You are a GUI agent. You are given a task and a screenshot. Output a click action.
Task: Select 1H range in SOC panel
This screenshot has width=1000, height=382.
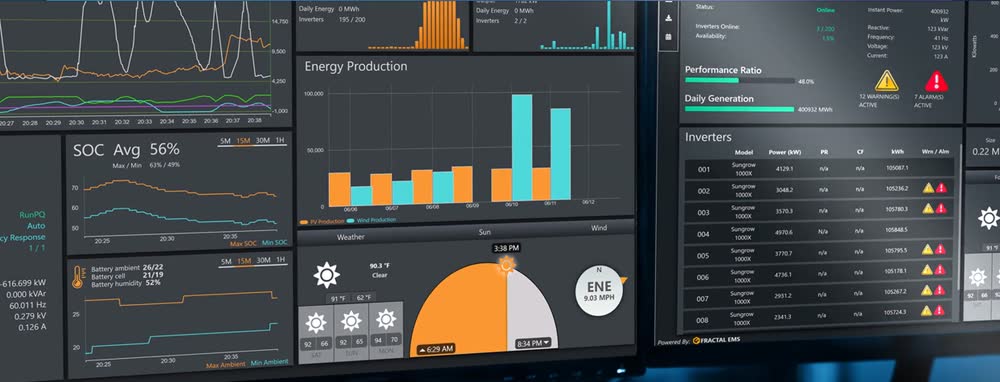280,141
